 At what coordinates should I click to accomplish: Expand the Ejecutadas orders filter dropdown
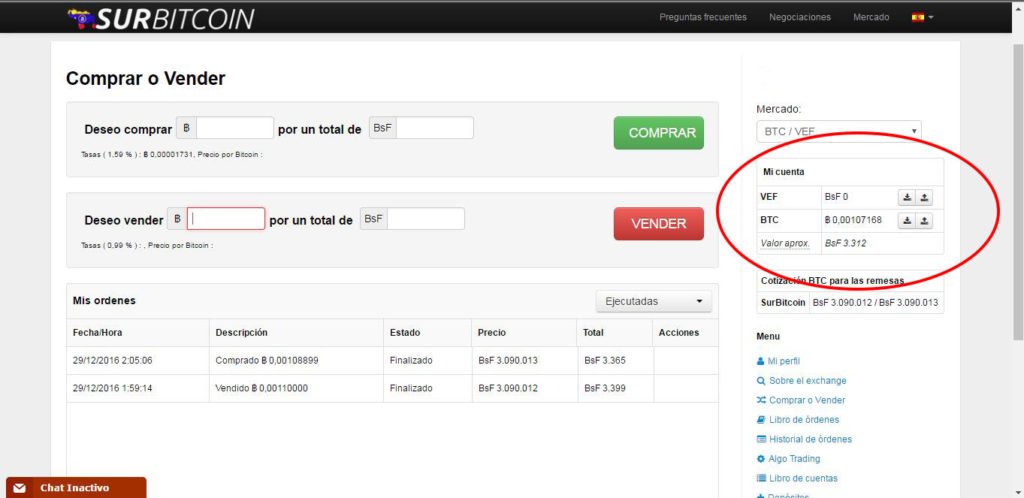coord(654,302)
